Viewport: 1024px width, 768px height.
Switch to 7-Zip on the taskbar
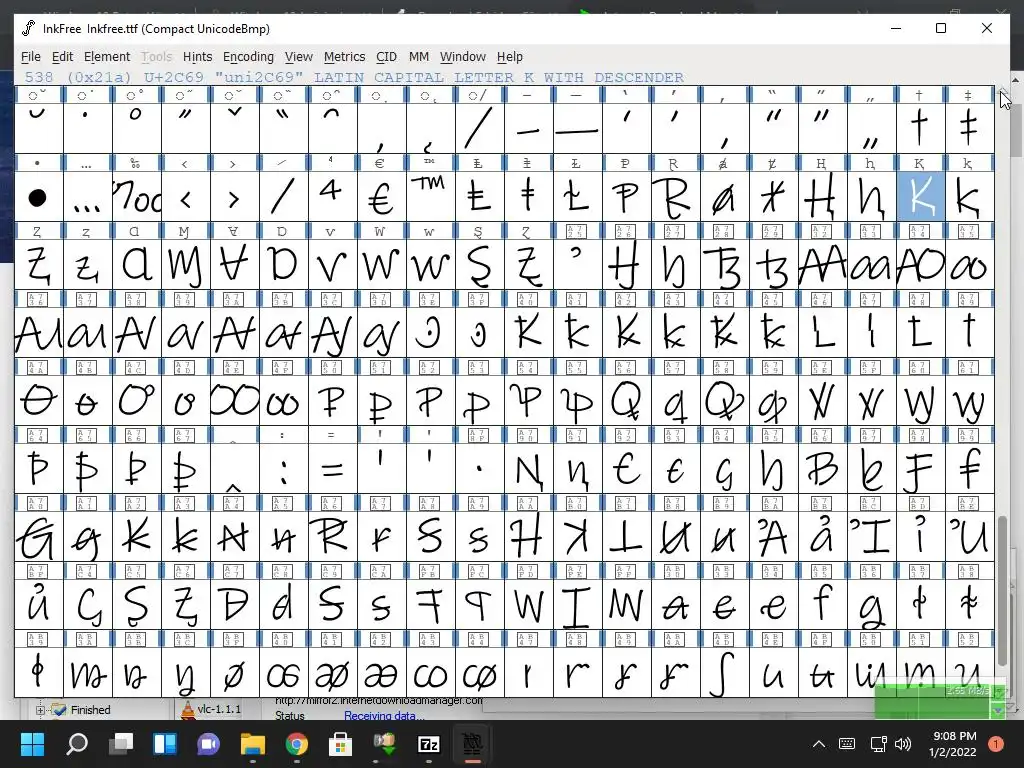click(428, 744)
